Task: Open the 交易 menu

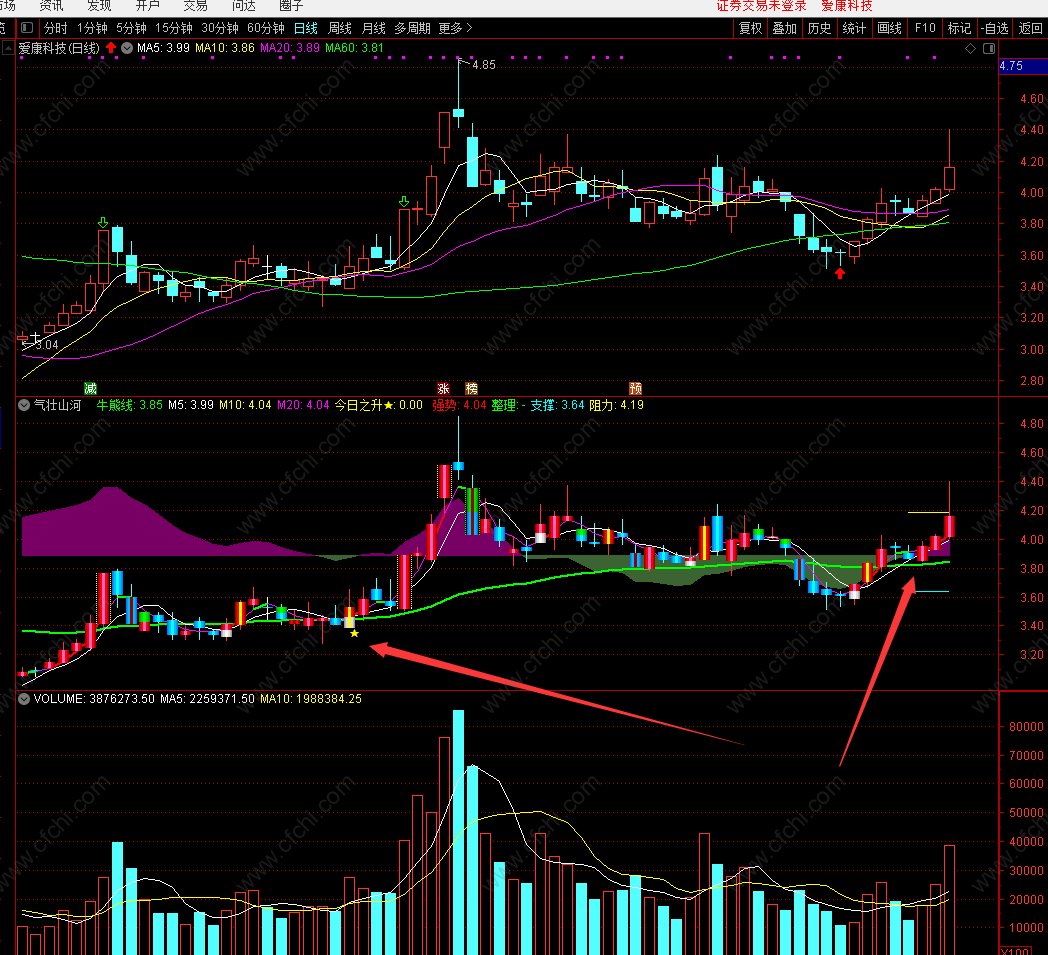Action: point(196,6)
